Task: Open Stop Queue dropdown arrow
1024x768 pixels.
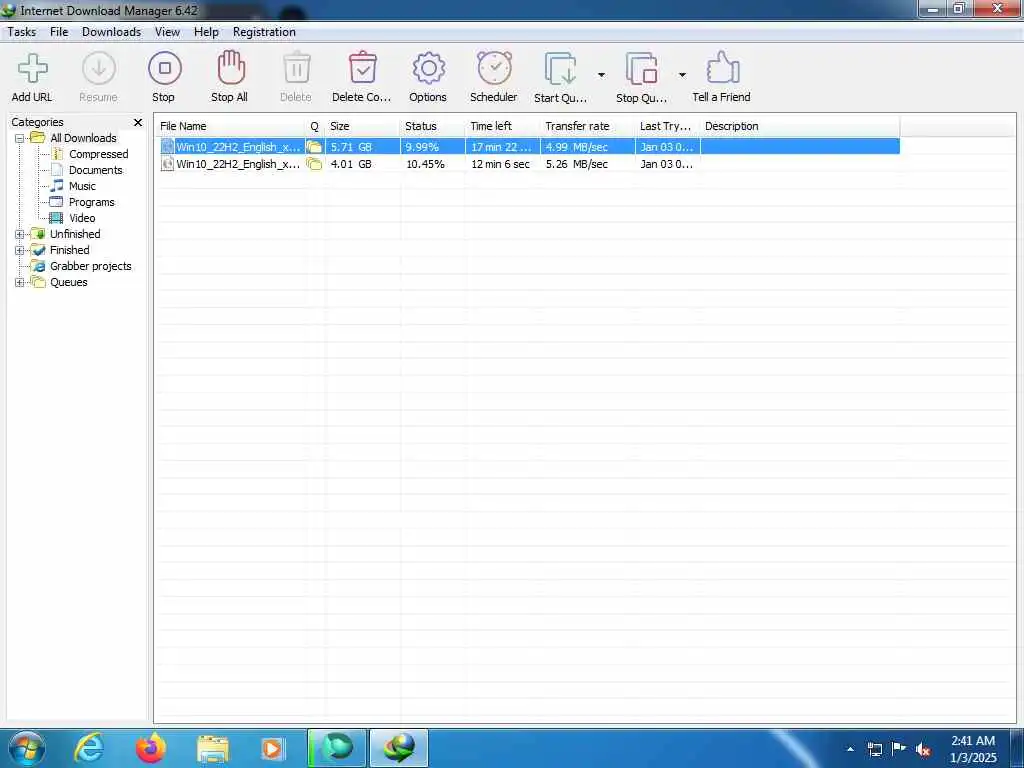Action: point(682,75)
